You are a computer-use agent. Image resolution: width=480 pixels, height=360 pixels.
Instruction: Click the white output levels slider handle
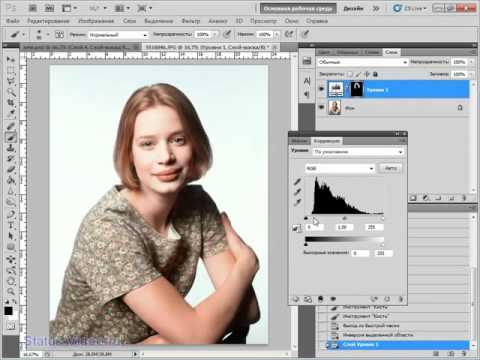click(x=382, y=245)
